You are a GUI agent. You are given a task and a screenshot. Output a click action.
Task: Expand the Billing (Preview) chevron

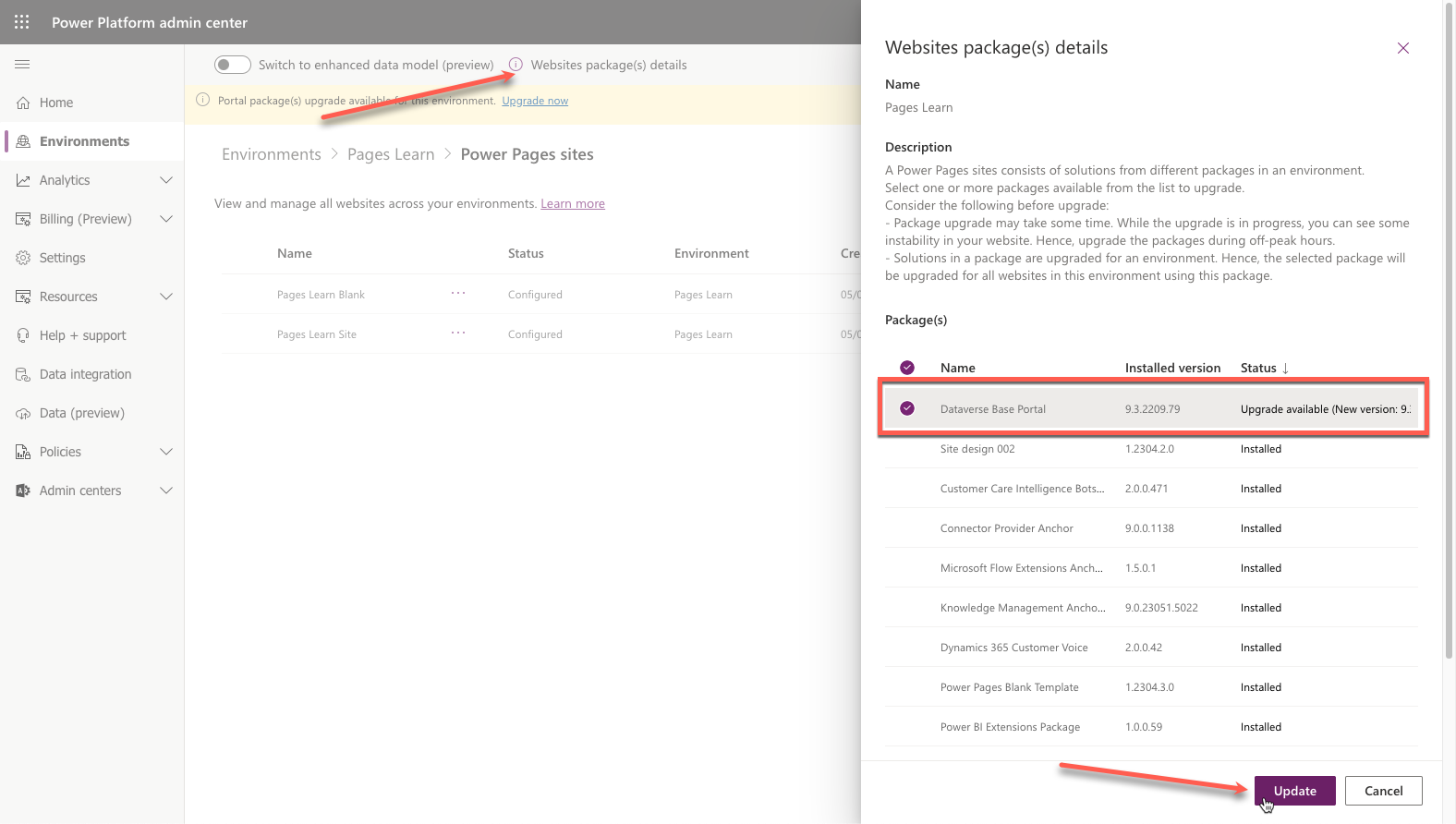[166, 219]
